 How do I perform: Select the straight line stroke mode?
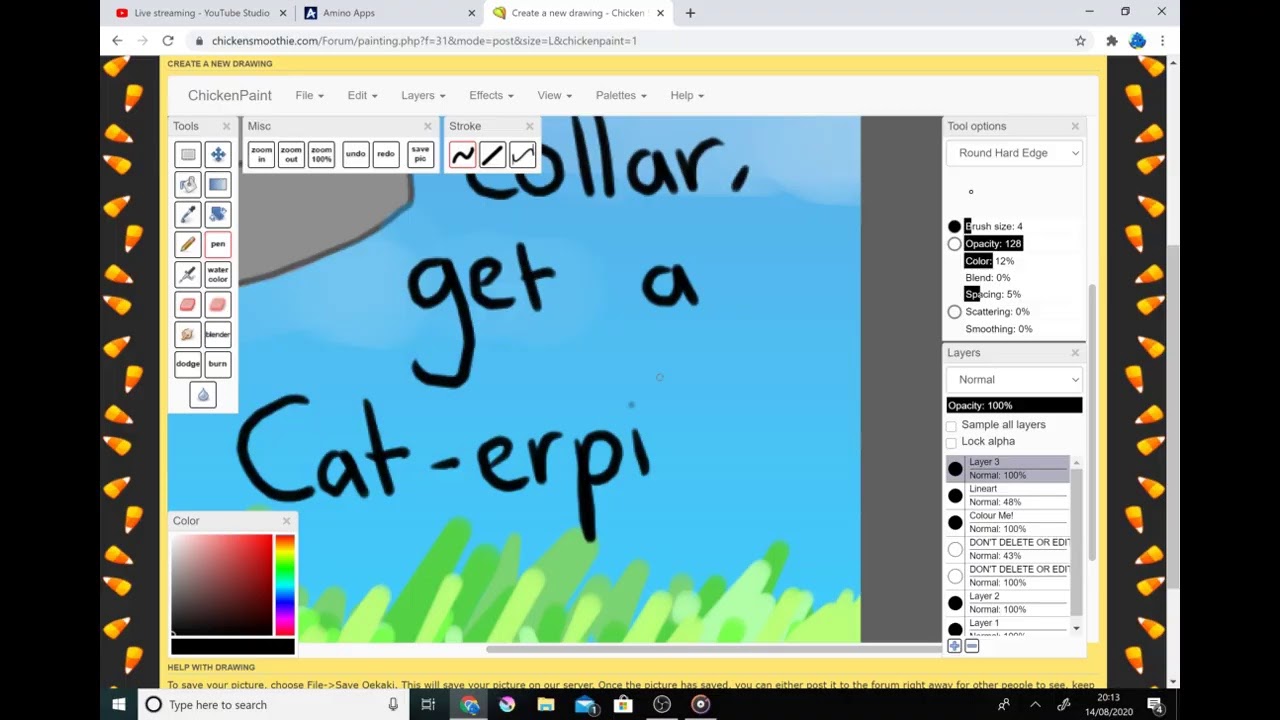(x=492, y=155)
